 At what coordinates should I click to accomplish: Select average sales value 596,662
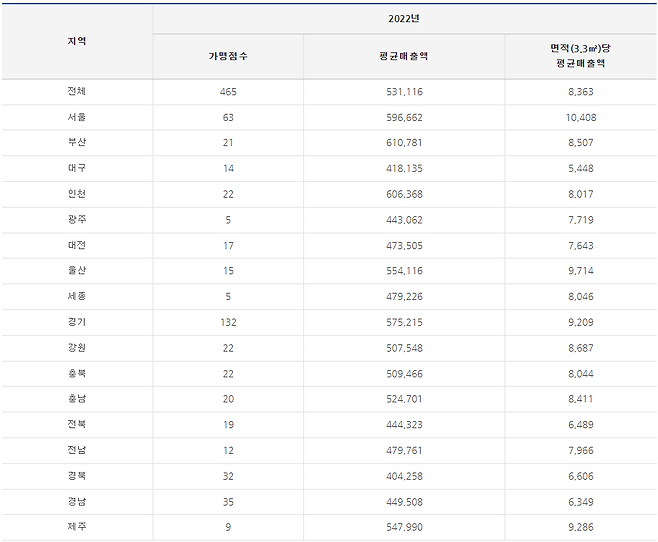click(404, 117)
